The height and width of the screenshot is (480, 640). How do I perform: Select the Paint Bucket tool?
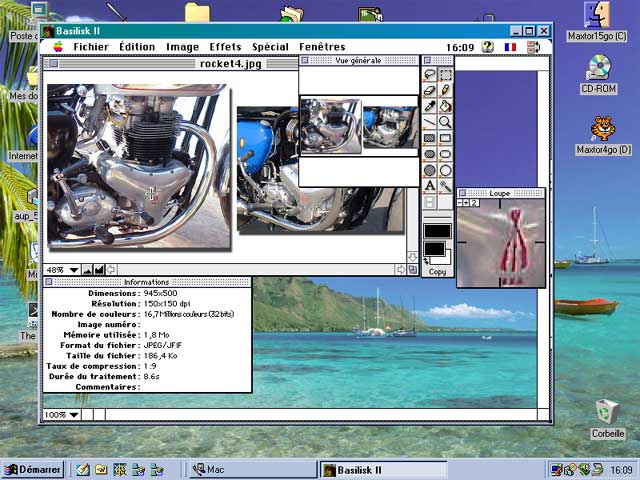[x=445, y=107]
